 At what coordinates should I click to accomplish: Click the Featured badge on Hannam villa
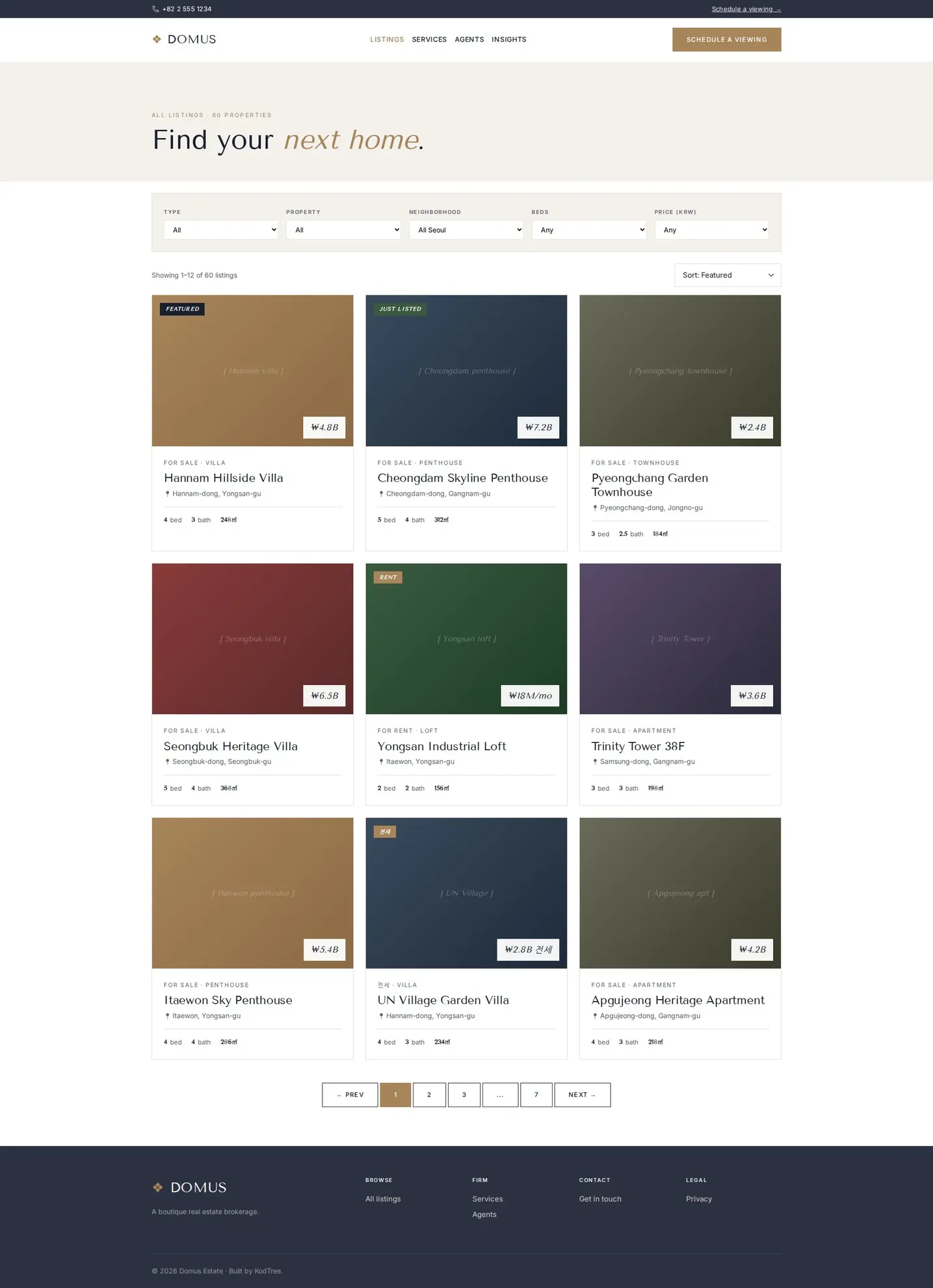(182, 309)
